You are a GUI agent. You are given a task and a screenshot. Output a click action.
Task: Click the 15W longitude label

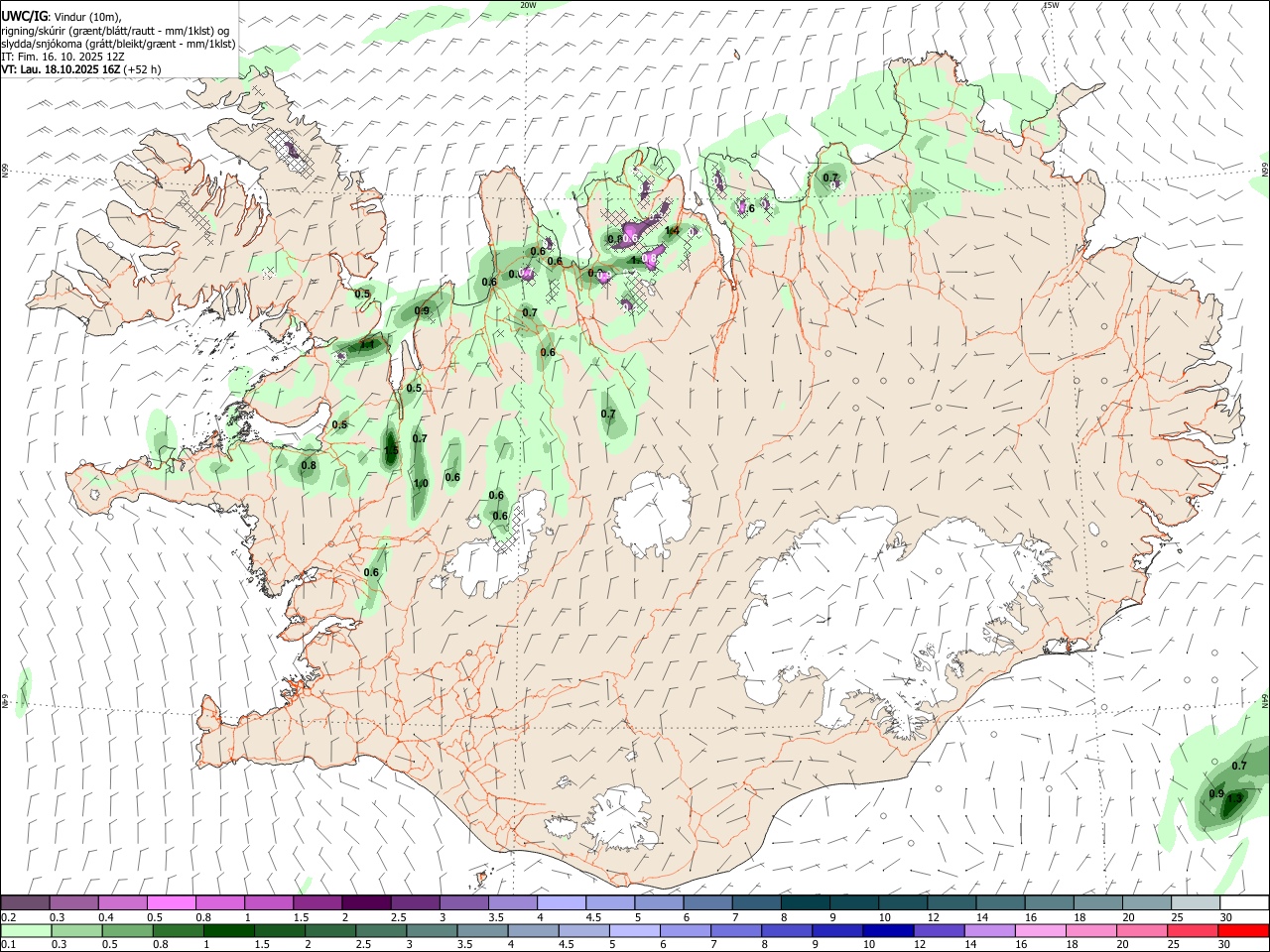pyautogui.click(x=1051, y=5)
